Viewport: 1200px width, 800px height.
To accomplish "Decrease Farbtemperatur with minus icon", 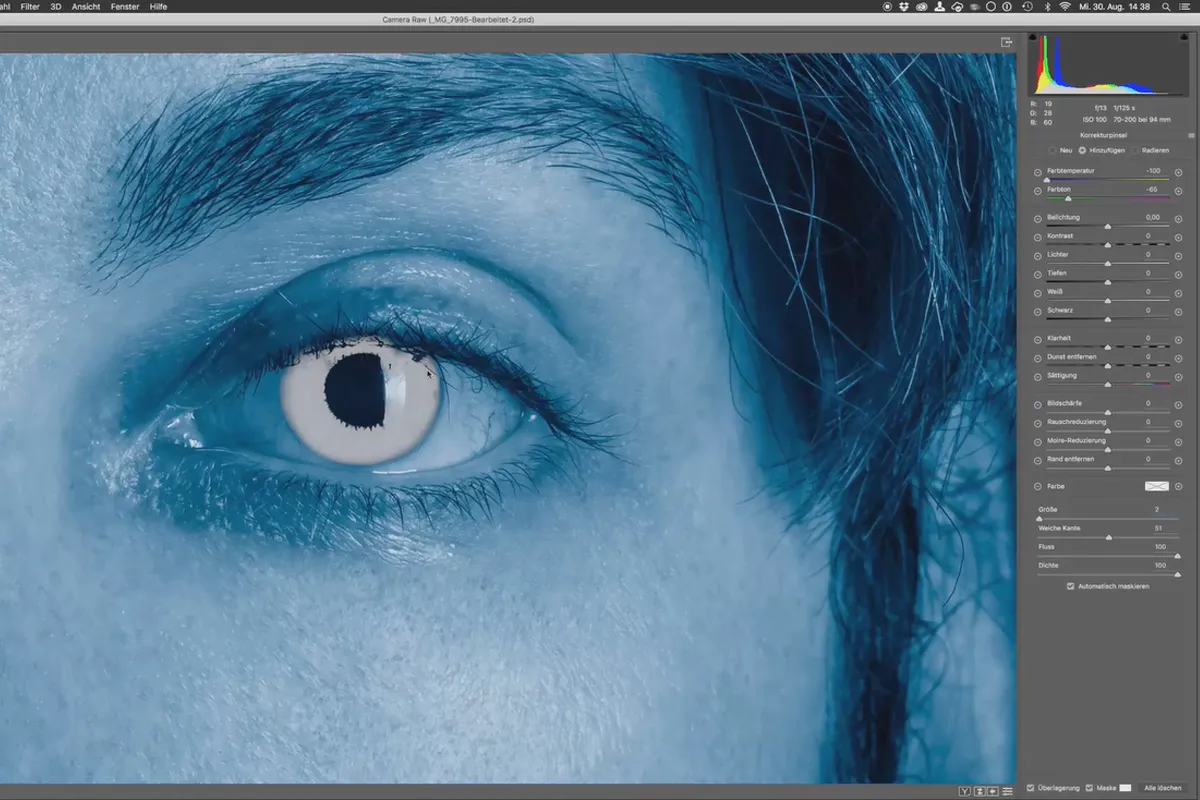I will point(1037,173).
